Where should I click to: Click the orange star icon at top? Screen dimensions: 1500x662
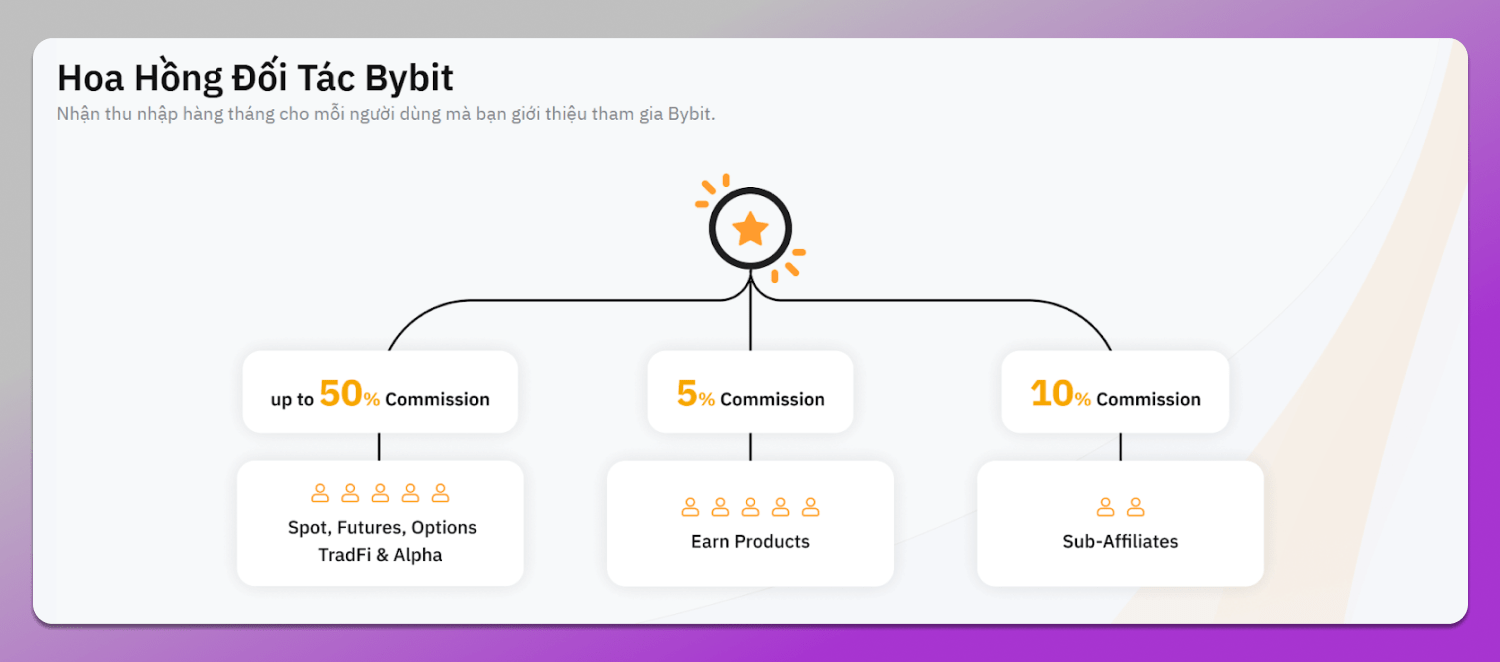(x=750, y=230)
